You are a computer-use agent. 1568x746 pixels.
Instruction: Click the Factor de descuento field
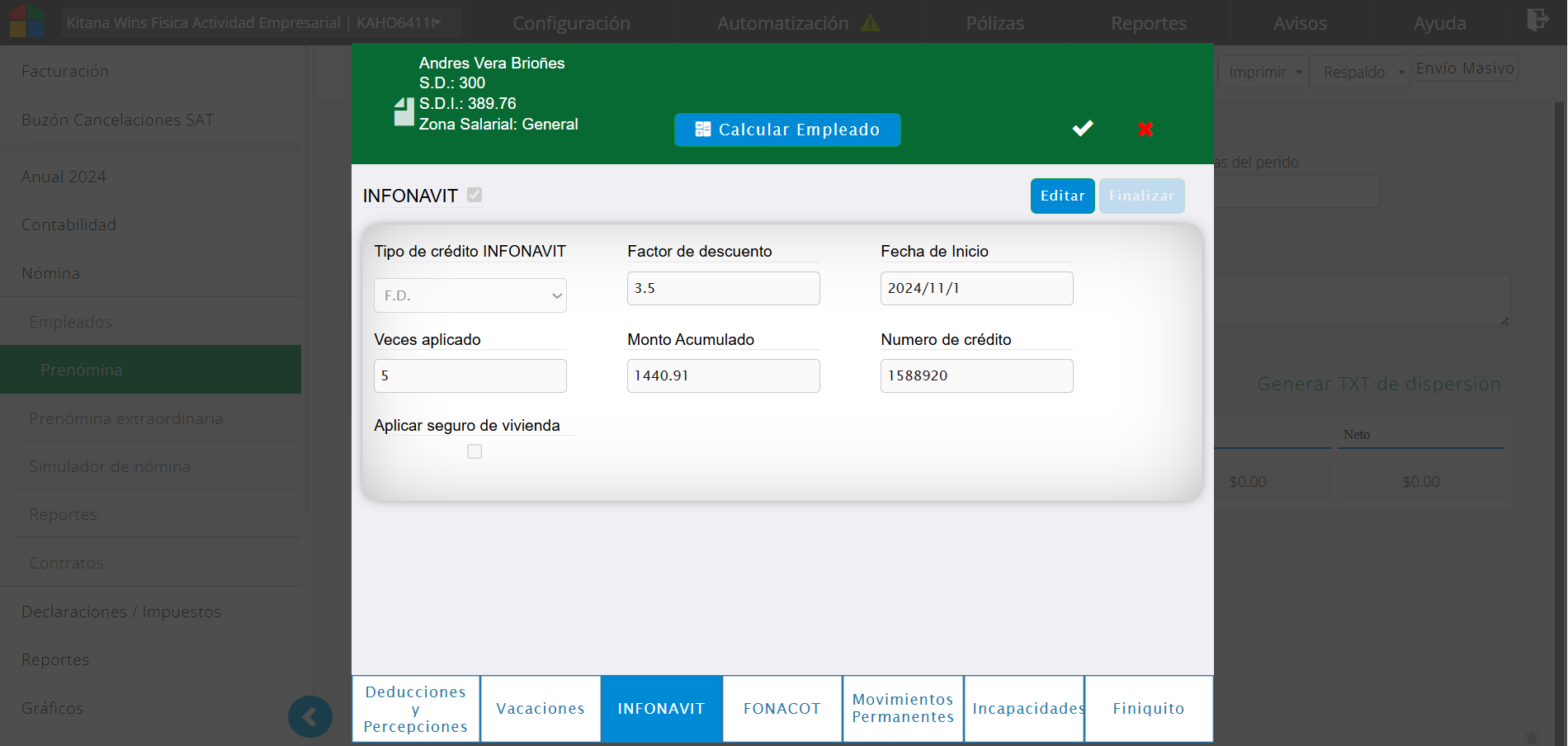pyautogui.click(x=723, y=289)
